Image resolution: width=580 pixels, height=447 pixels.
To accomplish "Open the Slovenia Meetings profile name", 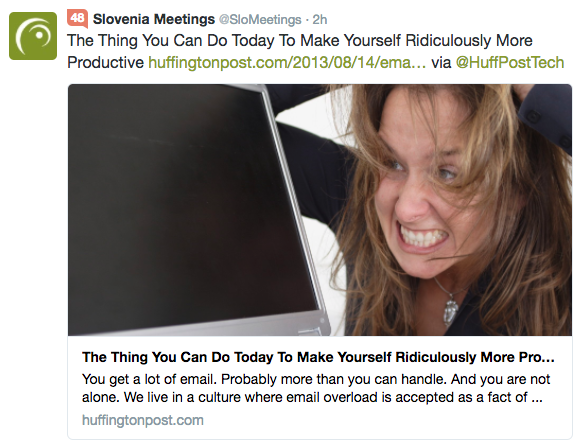I will click(154, 19).
